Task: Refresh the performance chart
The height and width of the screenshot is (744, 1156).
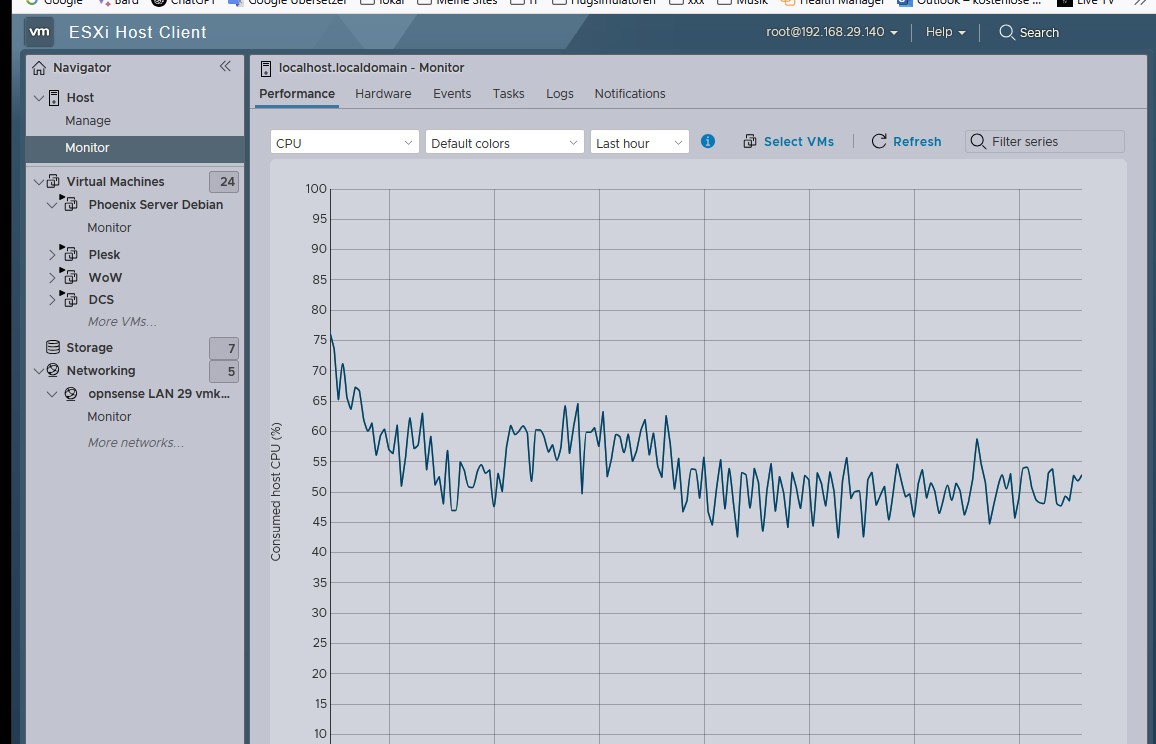Action: pos(906,142)
